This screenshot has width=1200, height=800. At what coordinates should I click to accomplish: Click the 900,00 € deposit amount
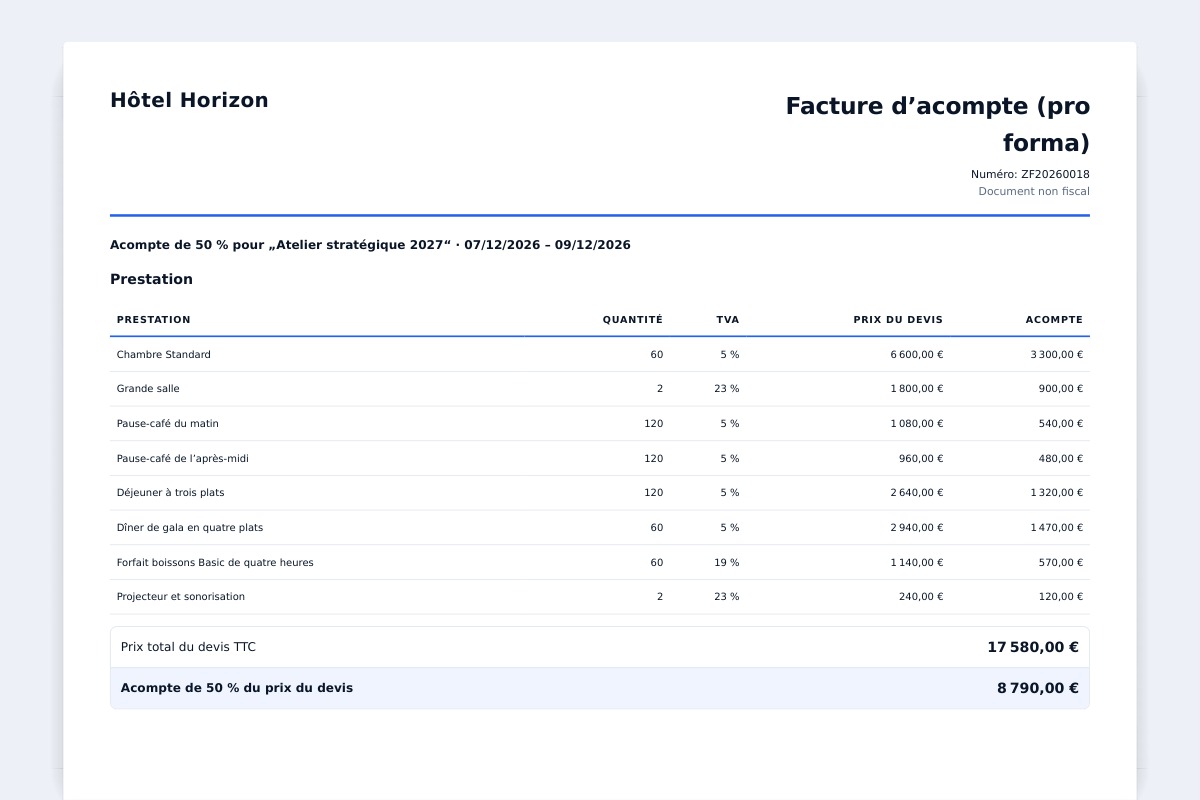pyautogui.click(x=1061, y=388)
